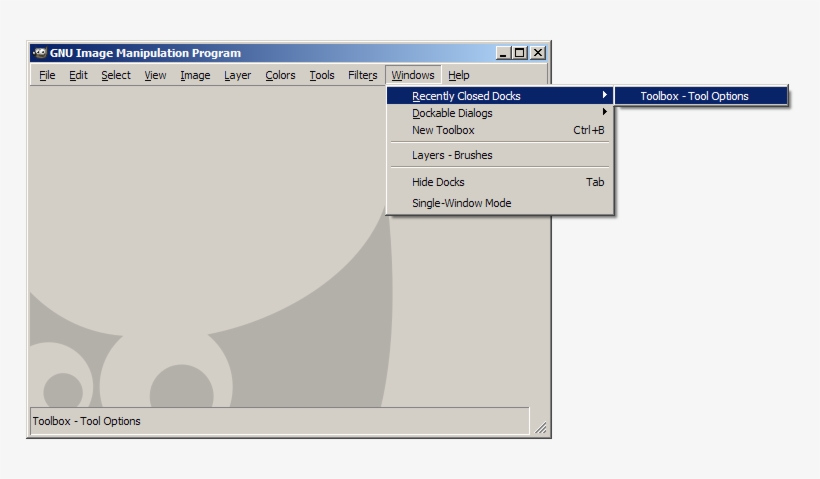Open the Edit menu

click(78, 75)
